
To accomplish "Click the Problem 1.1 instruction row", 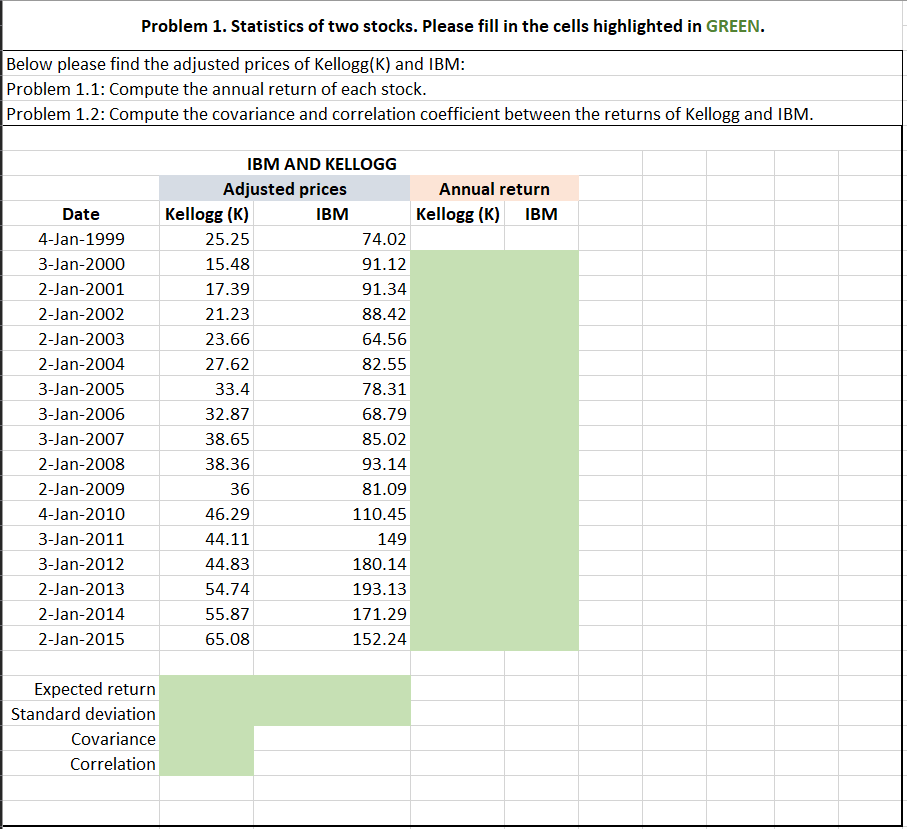I will coord(453,89).
